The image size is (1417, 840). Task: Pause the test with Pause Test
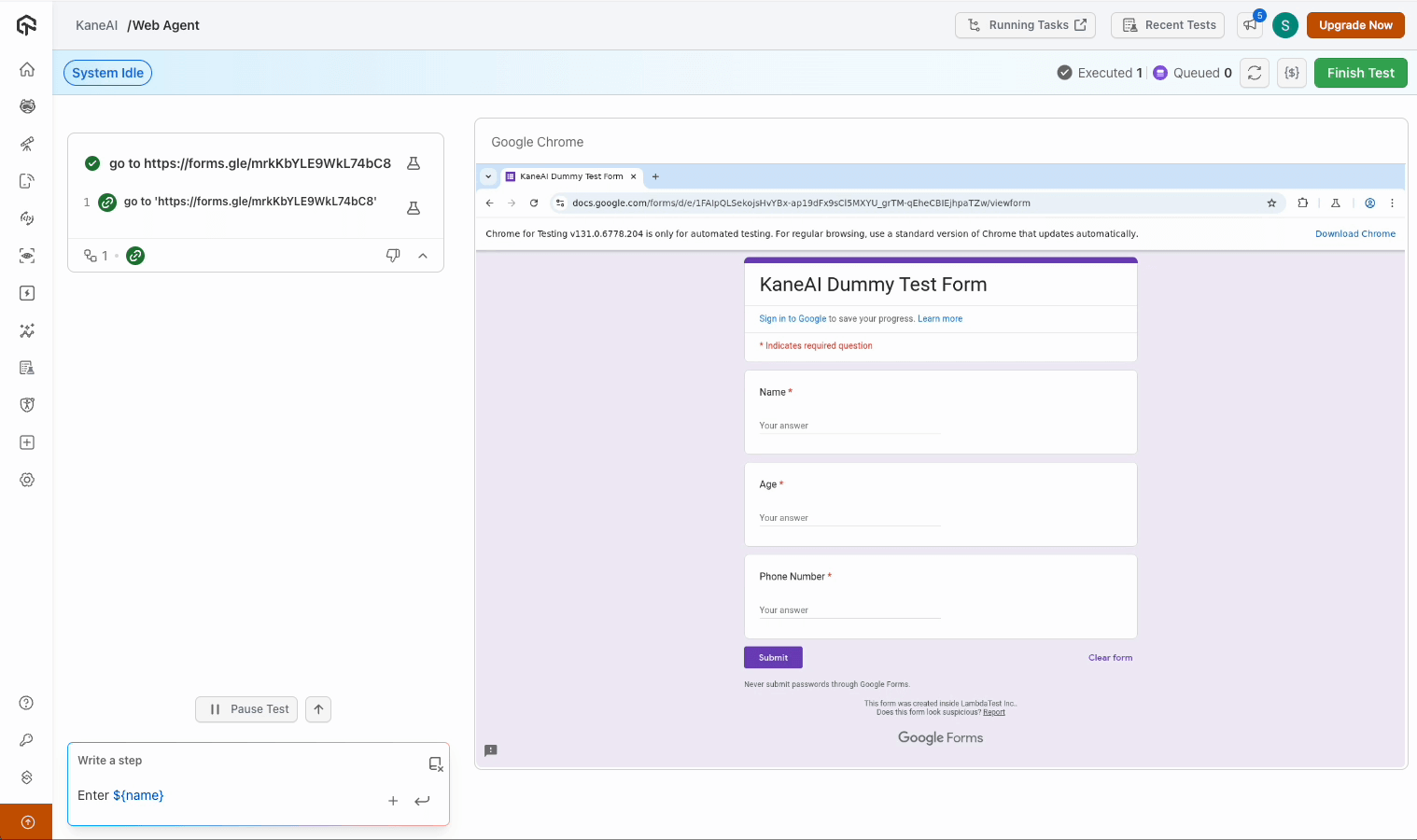tap(247, 709)
